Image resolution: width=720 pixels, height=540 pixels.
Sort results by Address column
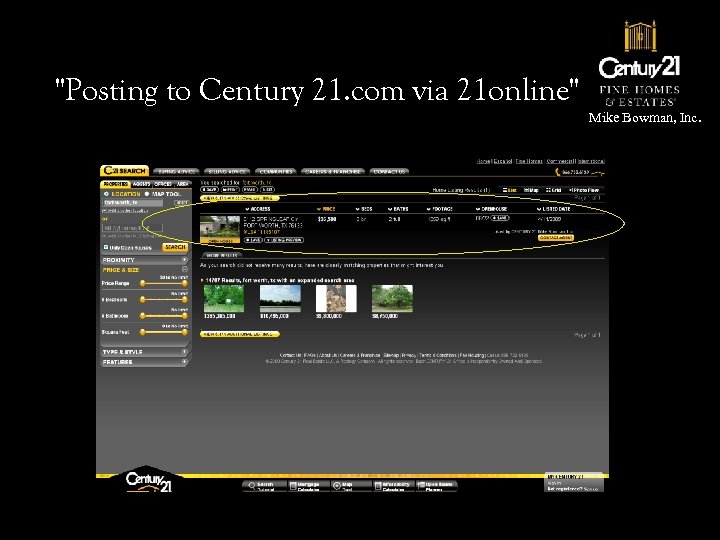[x=258, y=209]
